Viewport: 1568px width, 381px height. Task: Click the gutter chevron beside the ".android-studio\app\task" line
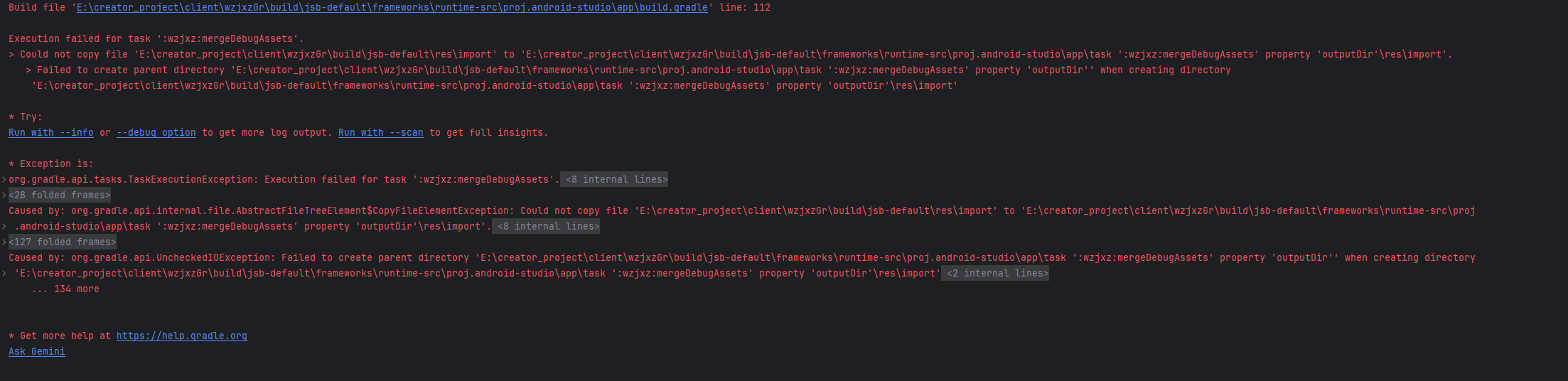pos(4,227)
